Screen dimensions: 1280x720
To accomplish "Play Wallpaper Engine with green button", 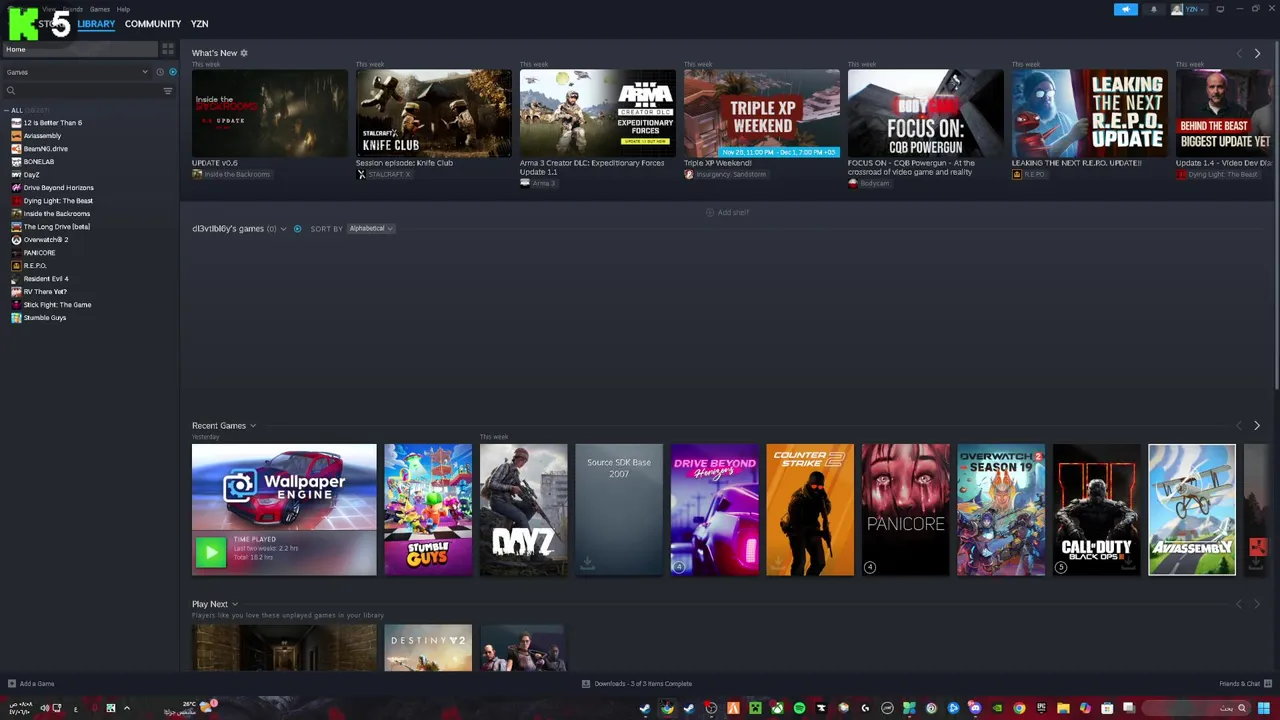I will coord(211,552).
